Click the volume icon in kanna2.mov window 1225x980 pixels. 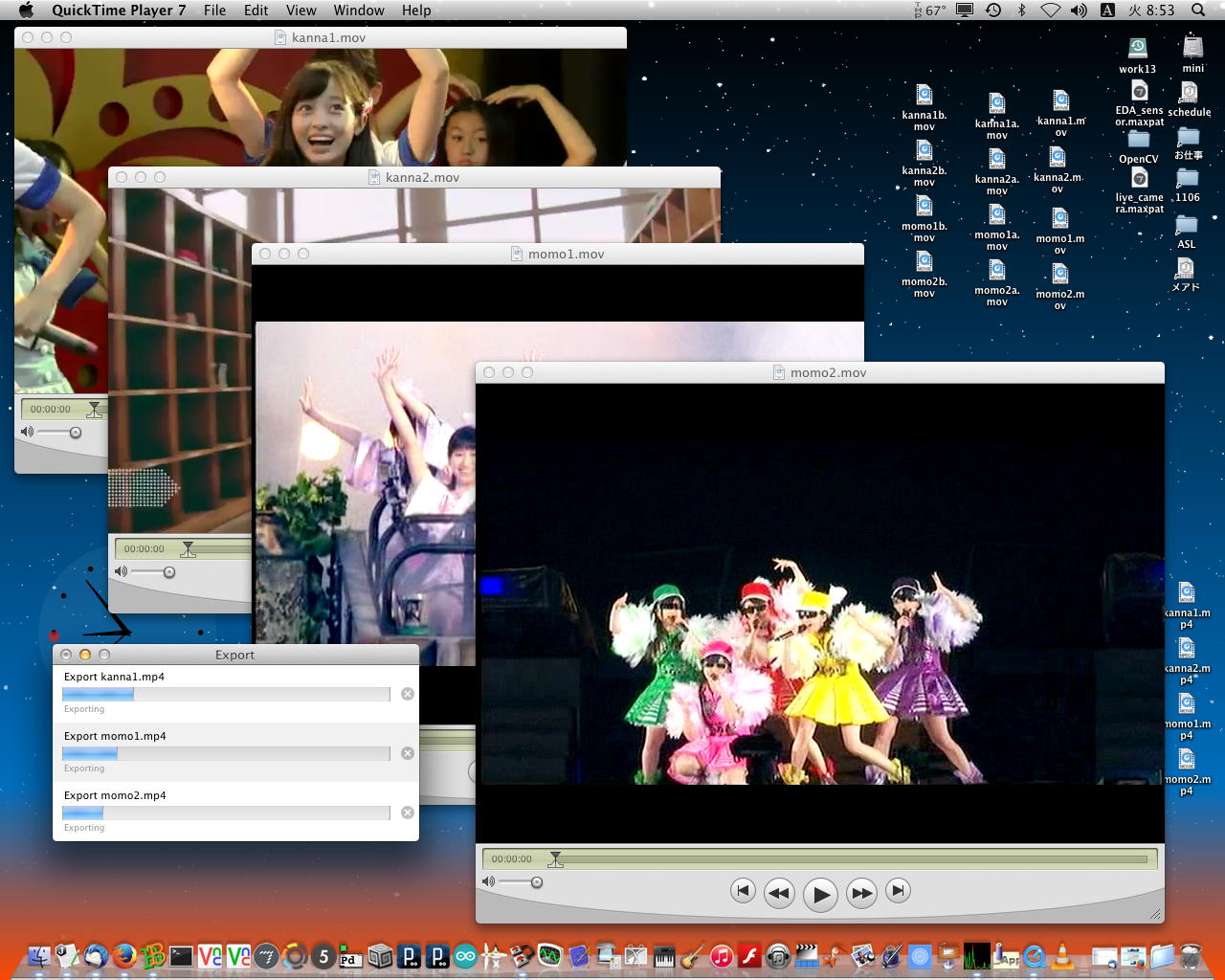point(121,572)
